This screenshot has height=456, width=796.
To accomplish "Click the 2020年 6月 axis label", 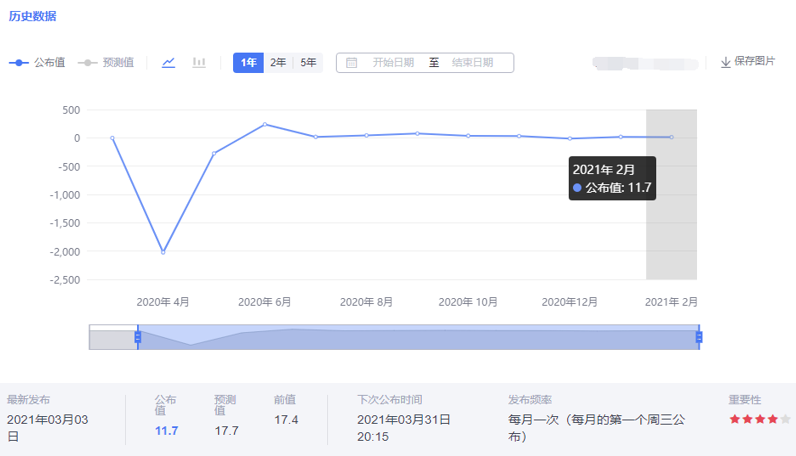I will click(264, 302).
